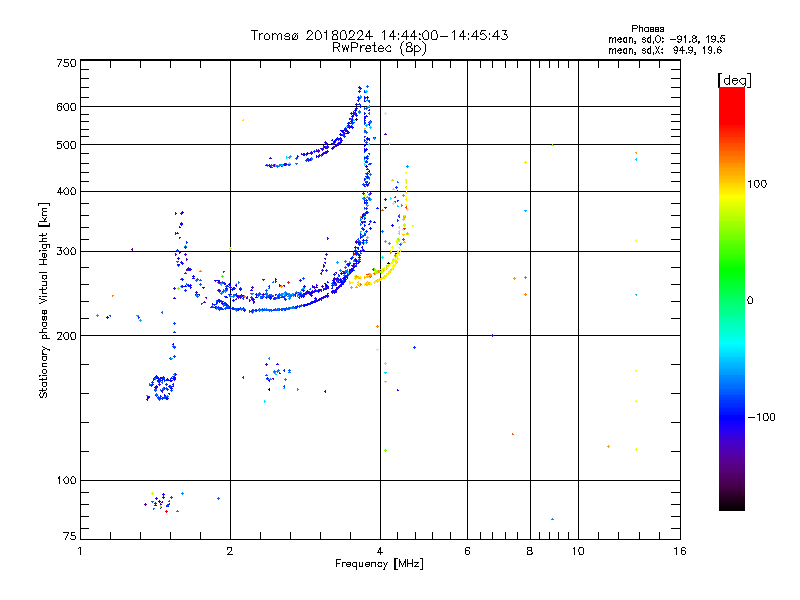
Task: Click the blue point cluster below 100 km
Action: click(x=161, y=502)
